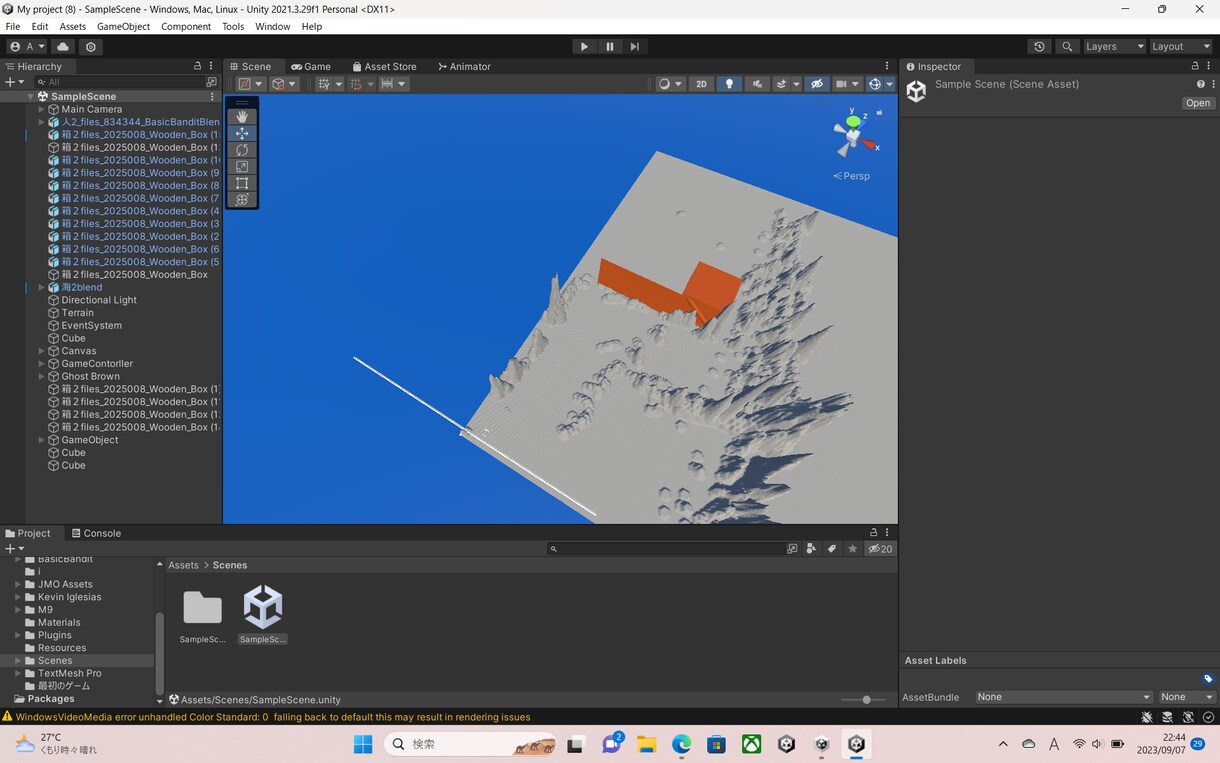Screen dimensions: 1220x763
Task: Toggle tool handle rotation button
Action: click(x=284, y=84)
